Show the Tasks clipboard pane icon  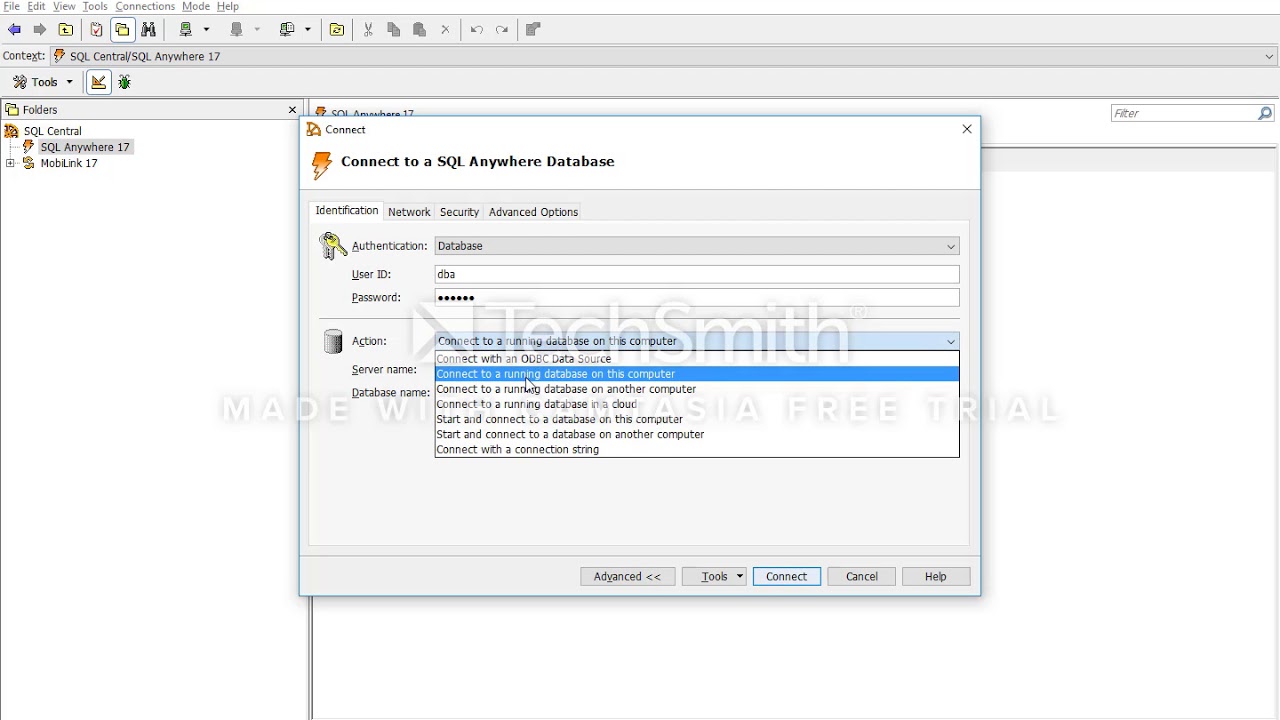pyautogui.click(x=96, y=30)
